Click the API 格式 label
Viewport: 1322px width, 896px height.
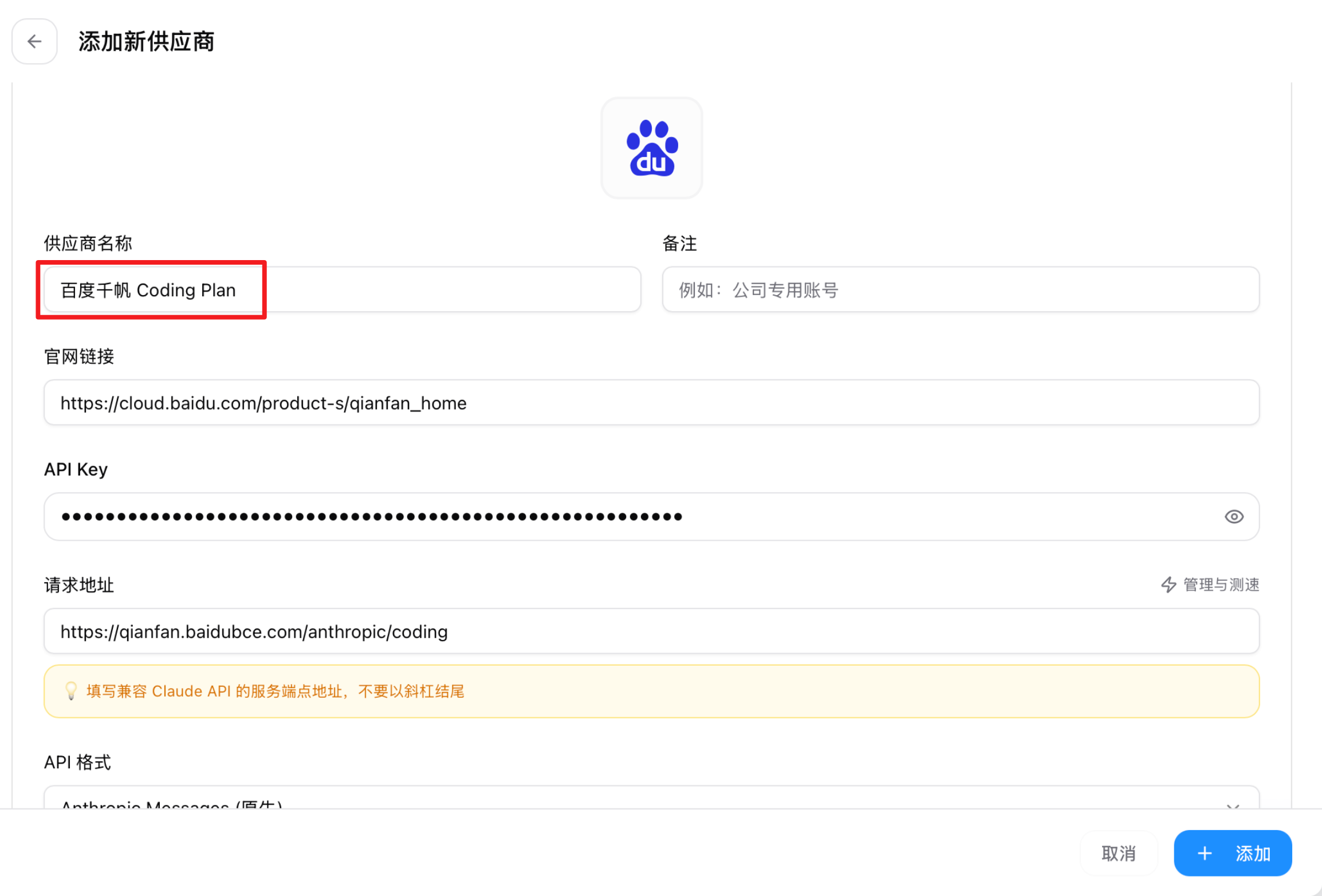tap(77, 763)
